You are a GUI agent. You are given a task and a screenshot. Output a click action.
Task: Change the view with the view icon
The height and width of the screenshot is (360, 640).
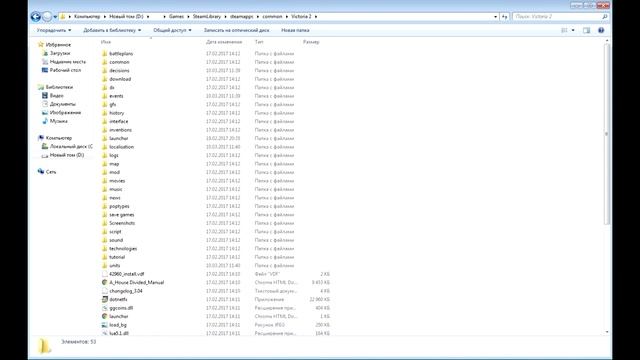[x=564, y=30]
